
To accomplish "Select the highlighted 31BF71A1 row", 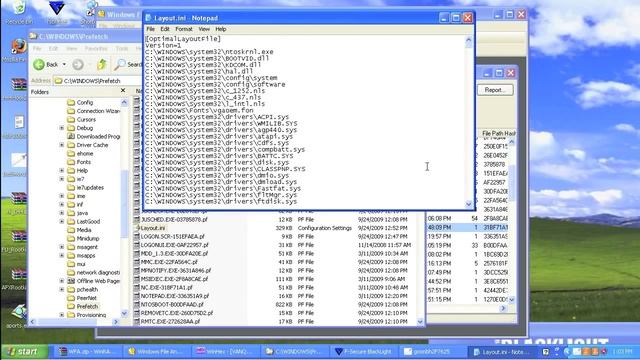I will tap(468, 227).
